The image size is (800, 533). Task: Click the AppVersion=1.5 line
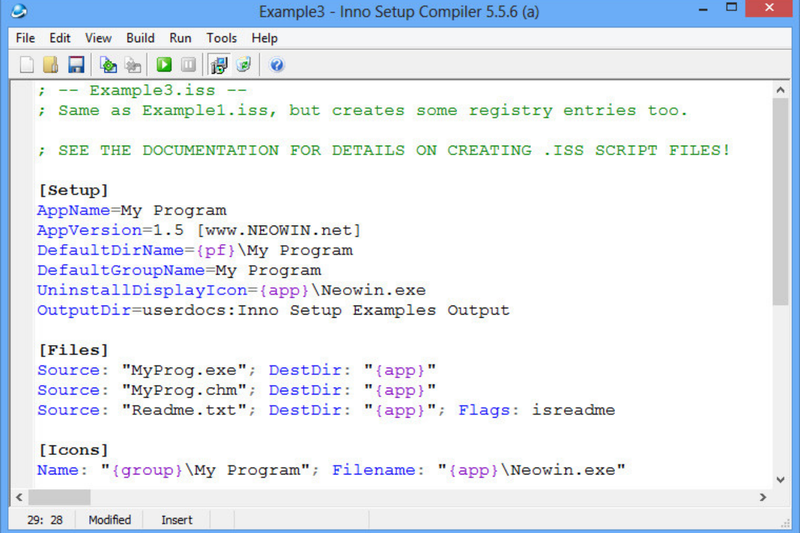pyautogui.click(x=199, y=230)
